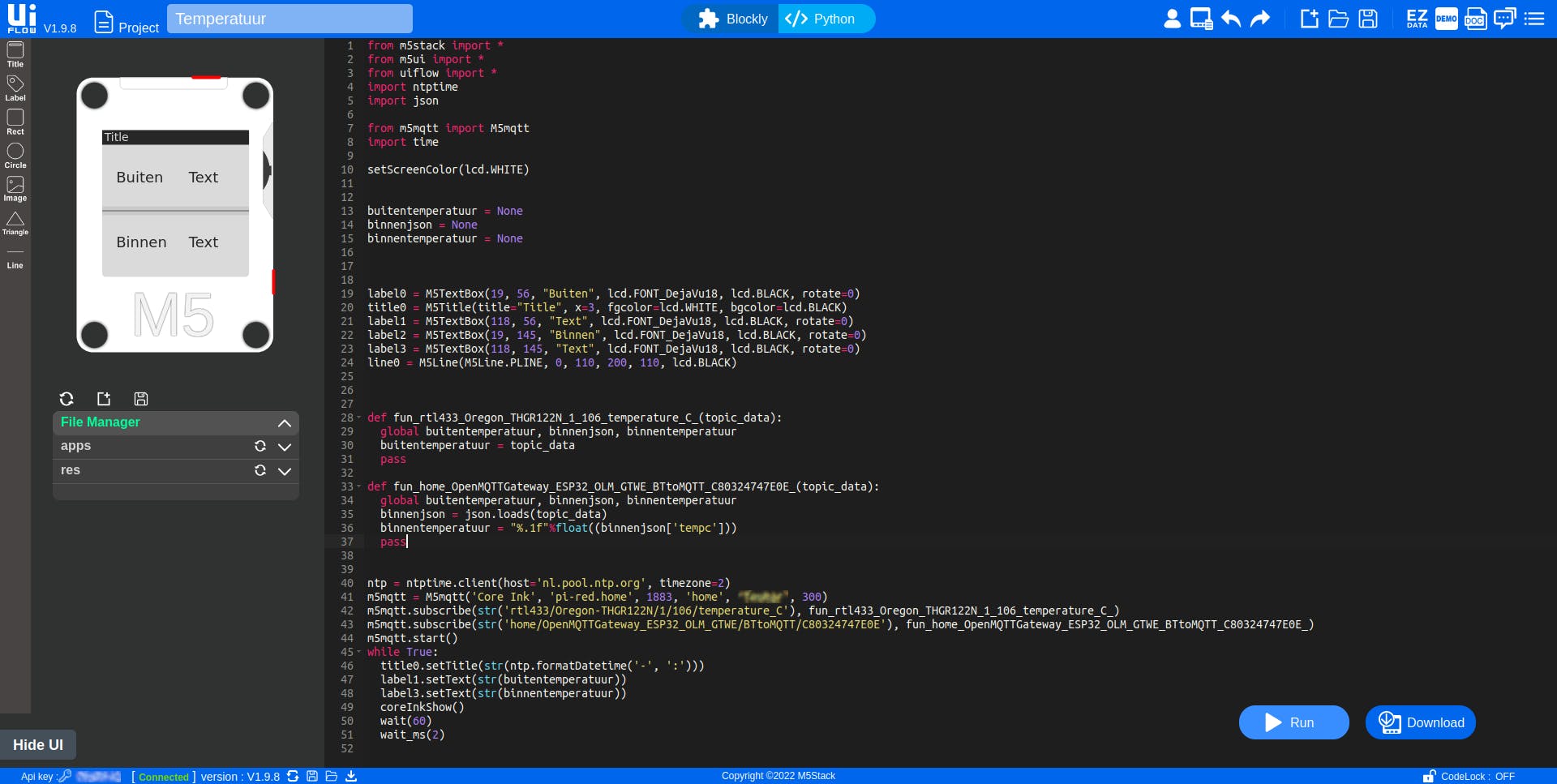
Task: Expand the apps folder chevron
Action: [x=285, y=447]
